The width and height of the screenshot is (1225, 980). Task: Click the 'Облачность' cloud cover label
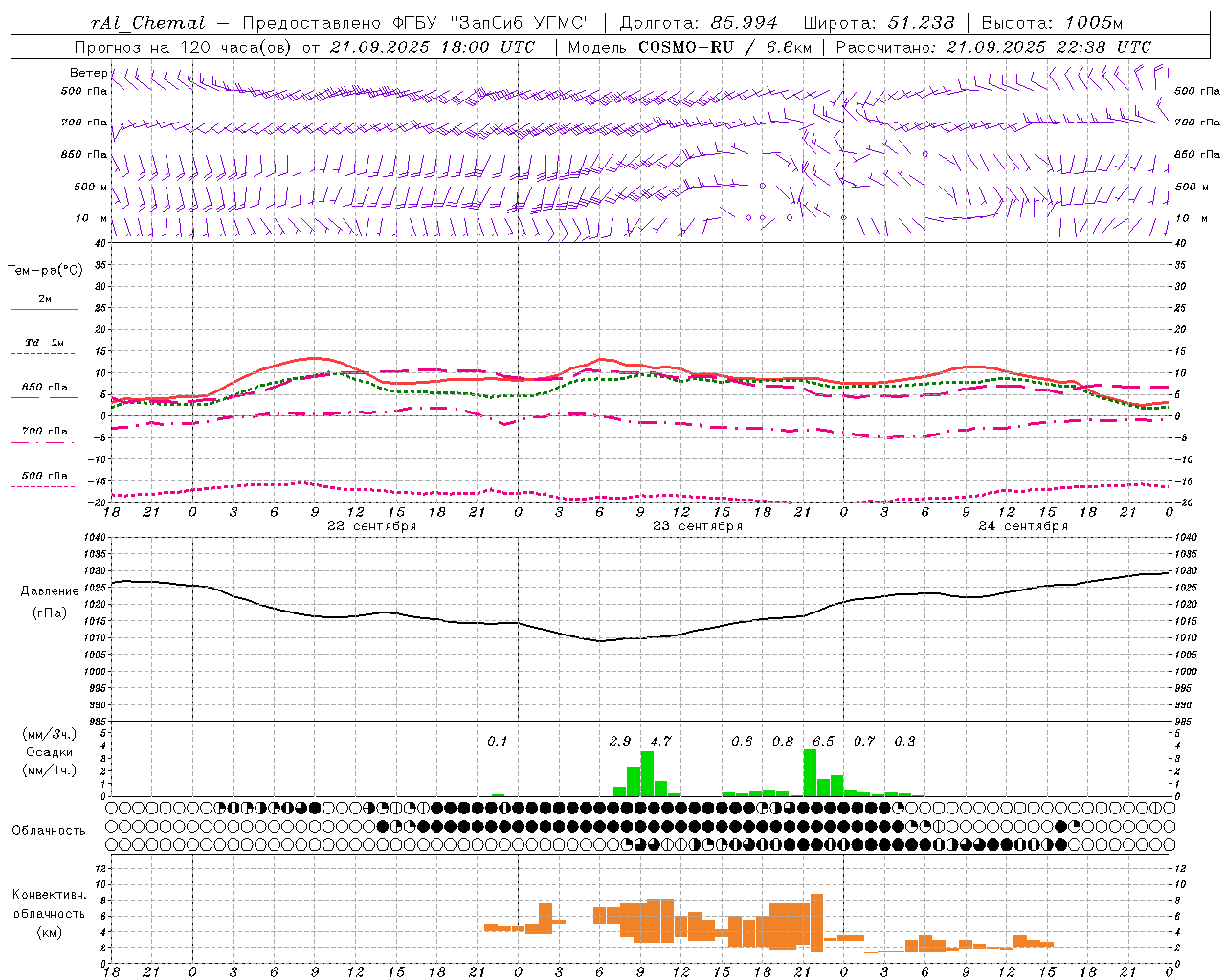coord(49,830)
